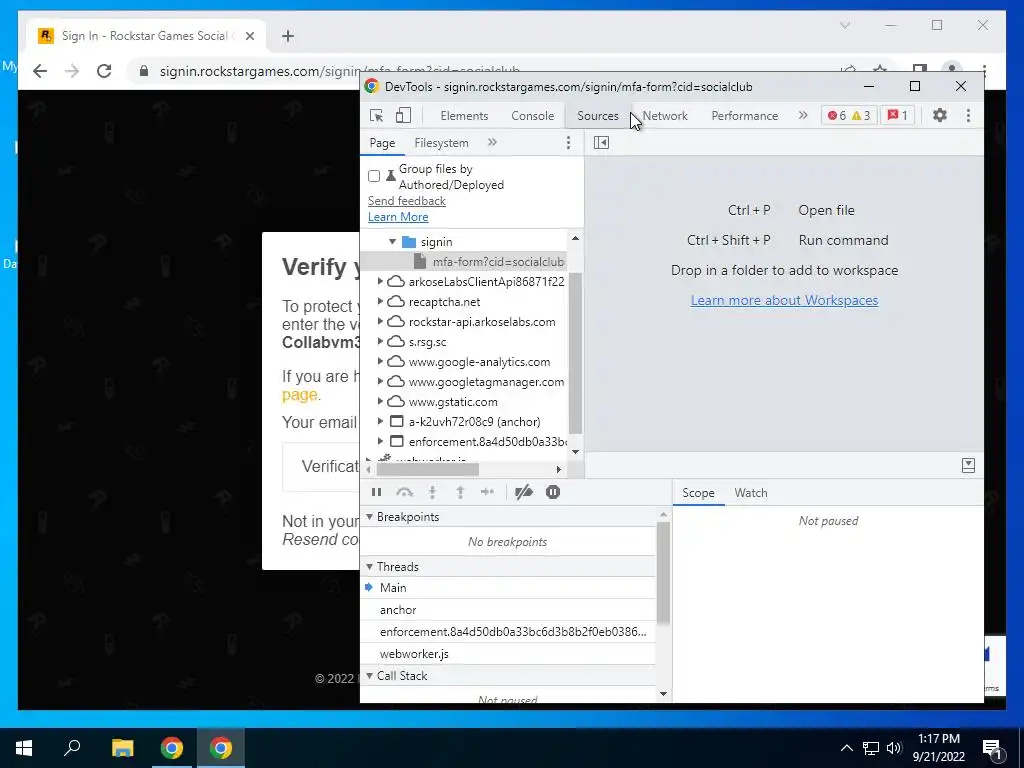Open the Send feedback link

406,200
